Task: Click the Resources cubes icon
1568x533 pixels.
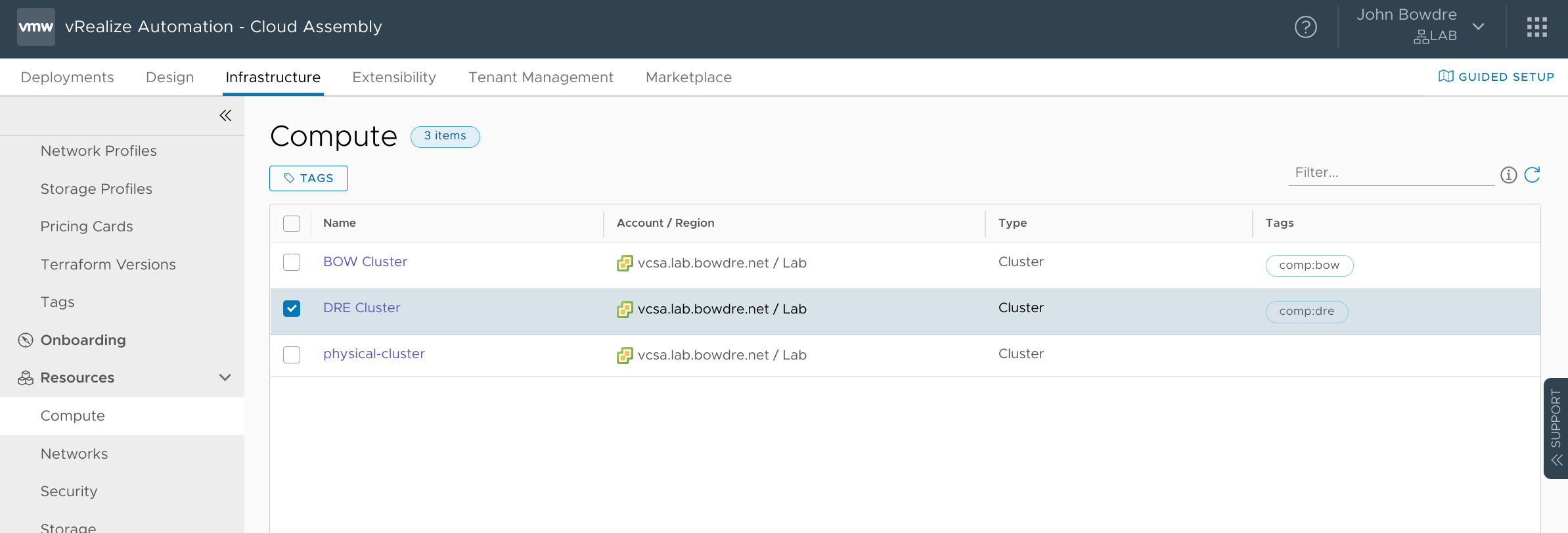Action: (x=26, y=378)
